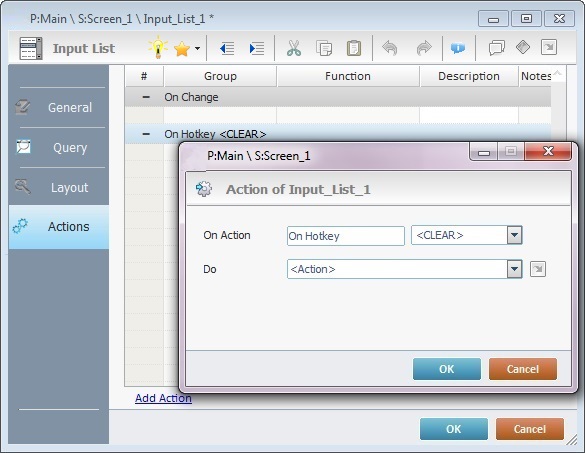Collapse the On Hotkey <CLEAR> group

[x=146, y=134]
